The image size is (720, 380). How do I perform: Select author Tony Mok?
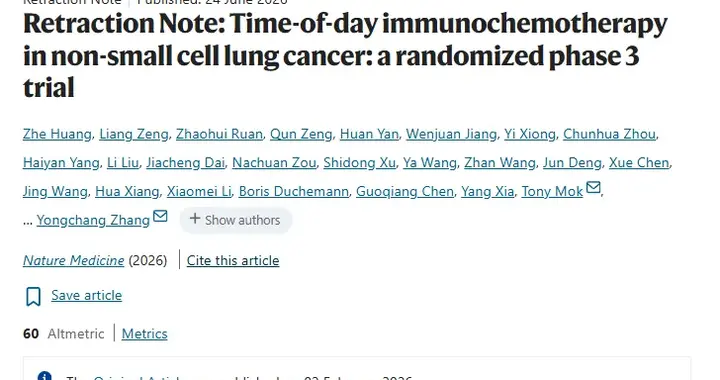552,191
